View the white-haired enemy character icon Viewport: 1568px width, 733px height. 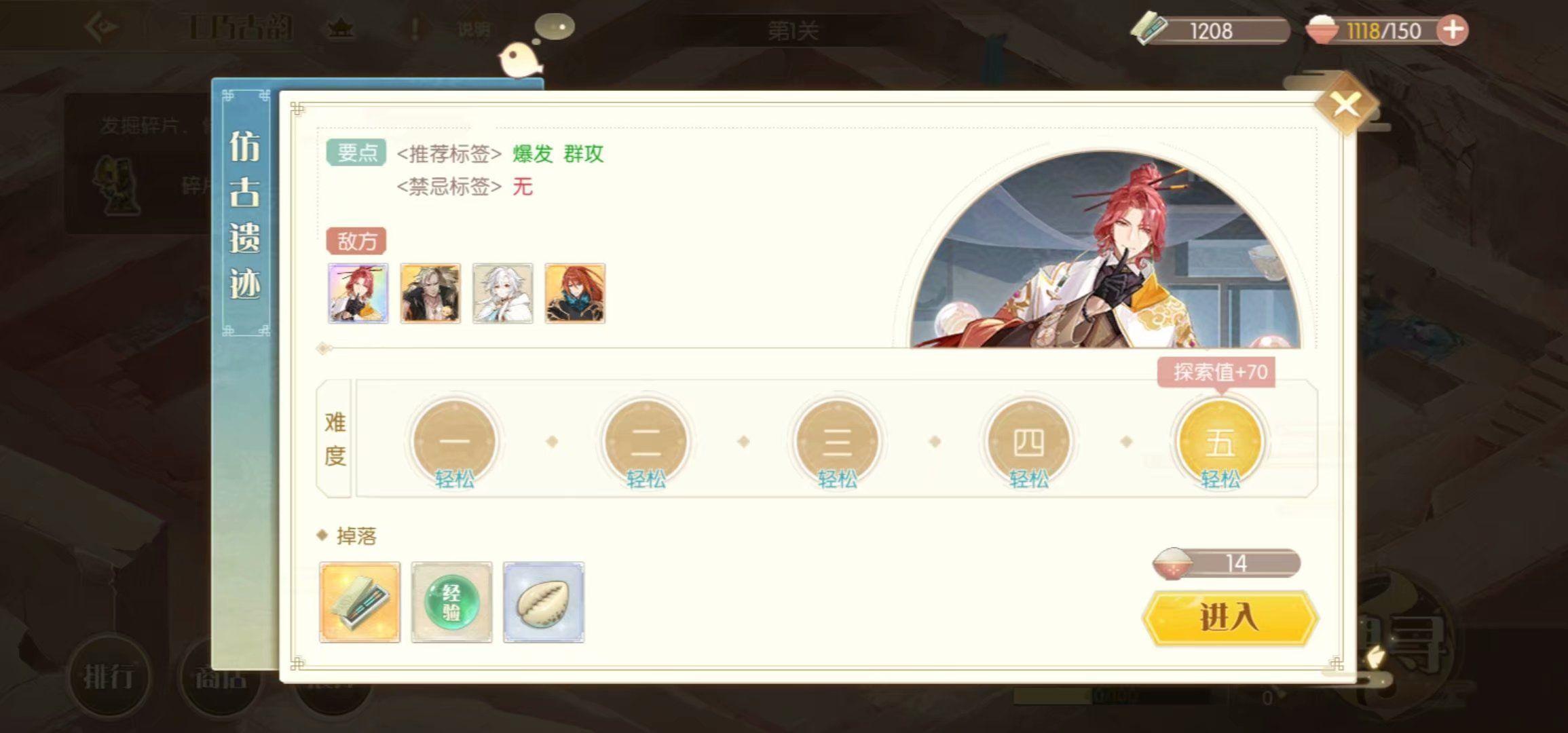click(x=502, y=293)
